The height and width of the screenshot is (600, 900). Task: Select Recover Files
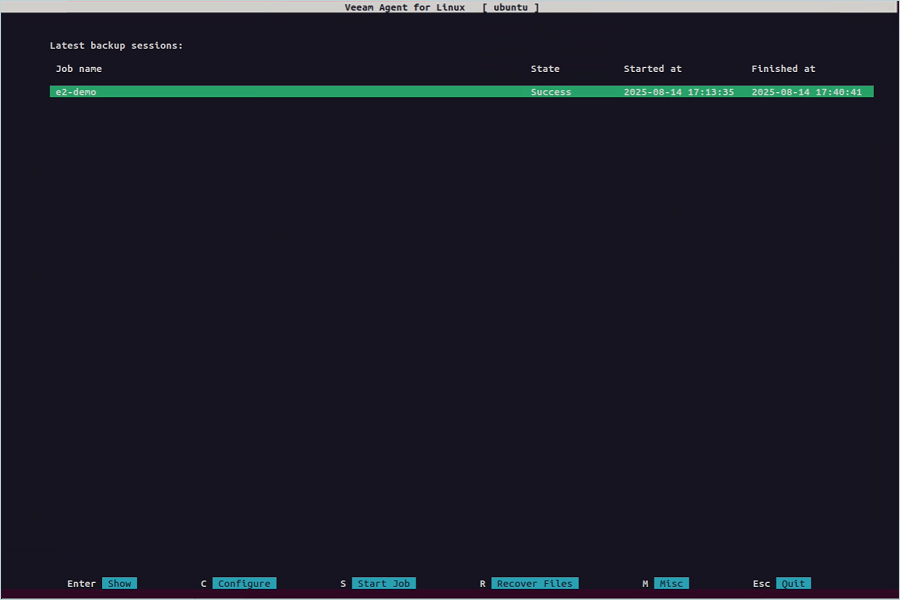click(x=534, y=583)
